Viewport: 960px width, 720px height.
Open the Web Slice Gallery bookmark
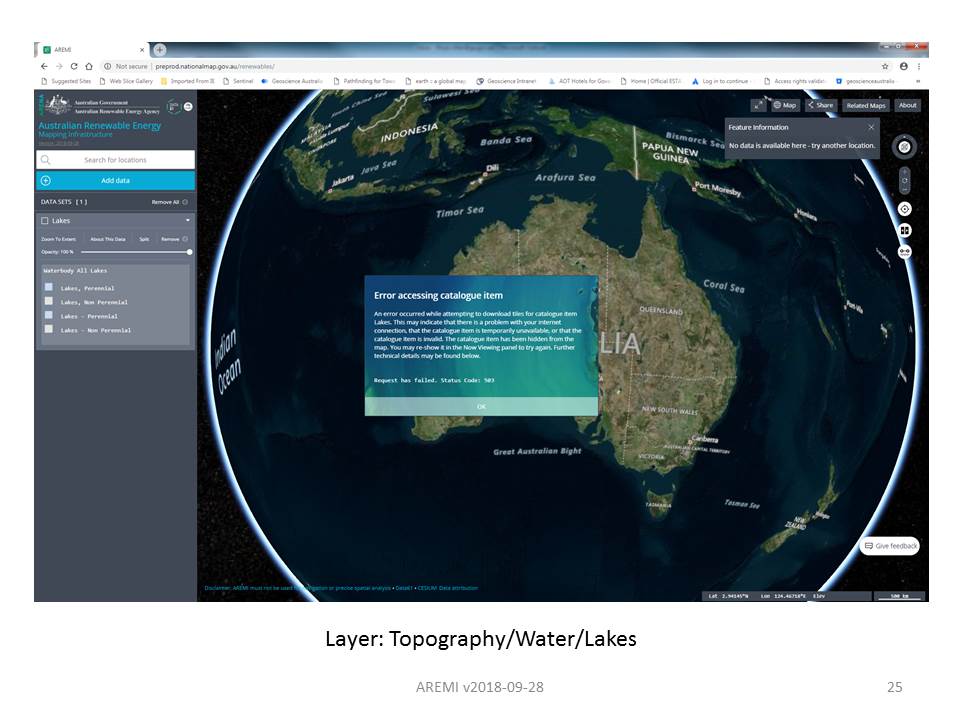coord(126,81)
